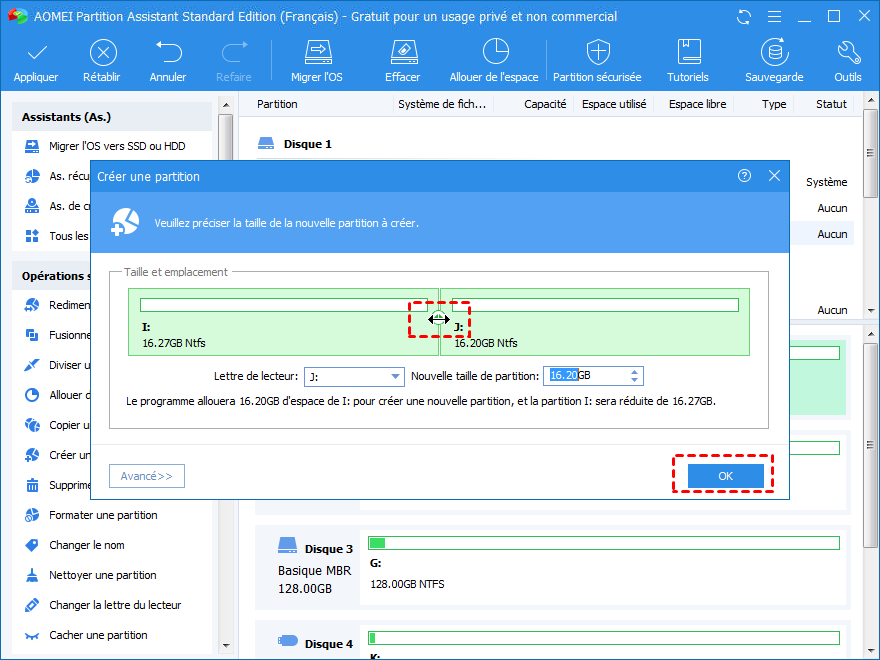Confirm with the OK button
The height and width of the screenshot is (660, 880).
pos(725,476)
